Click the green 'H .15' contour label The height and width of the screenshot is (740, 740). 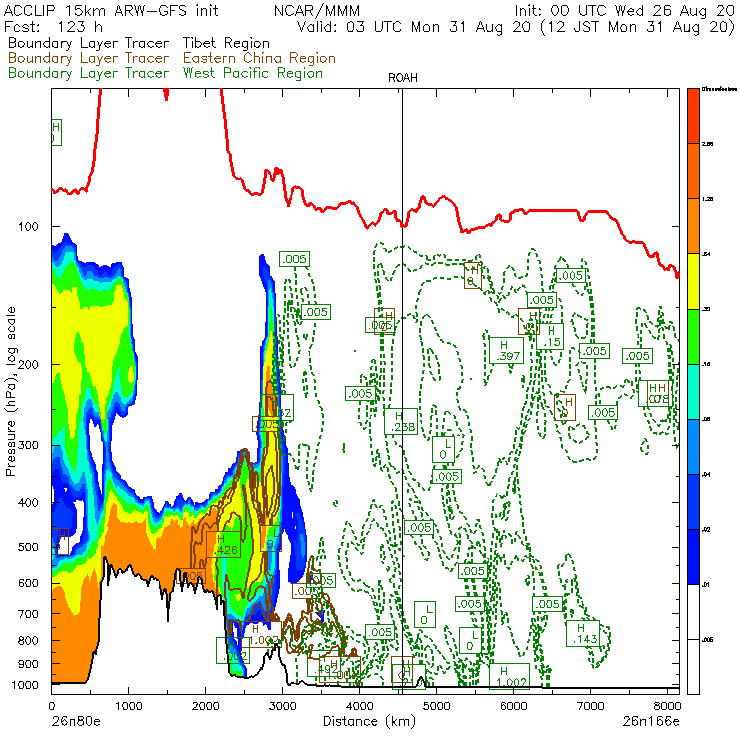tap(550, 336)
